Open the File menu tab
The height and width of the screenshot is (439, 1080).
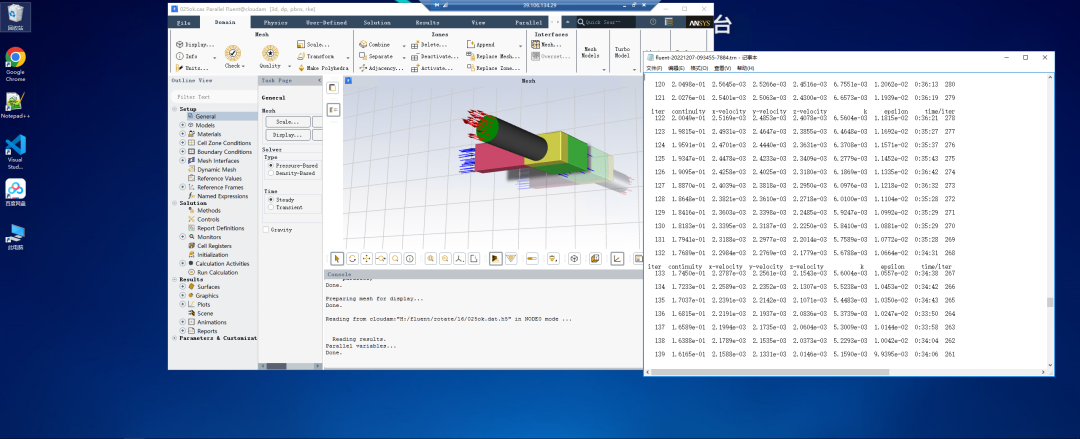pos(184,23)
